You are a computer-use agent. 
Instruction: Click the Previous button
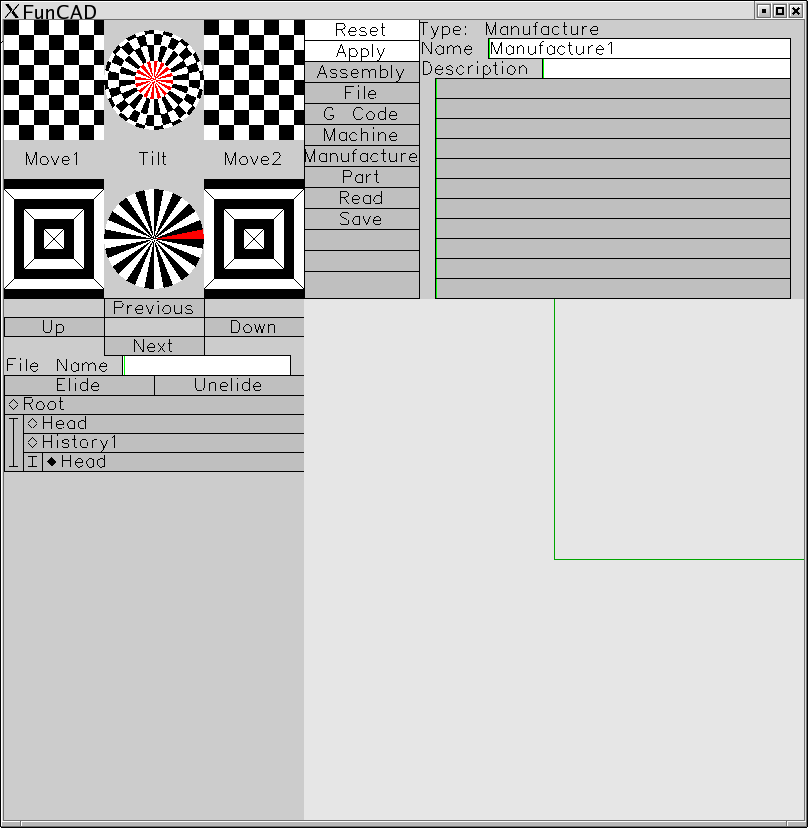pyautogui.click(x=154, y=308)
